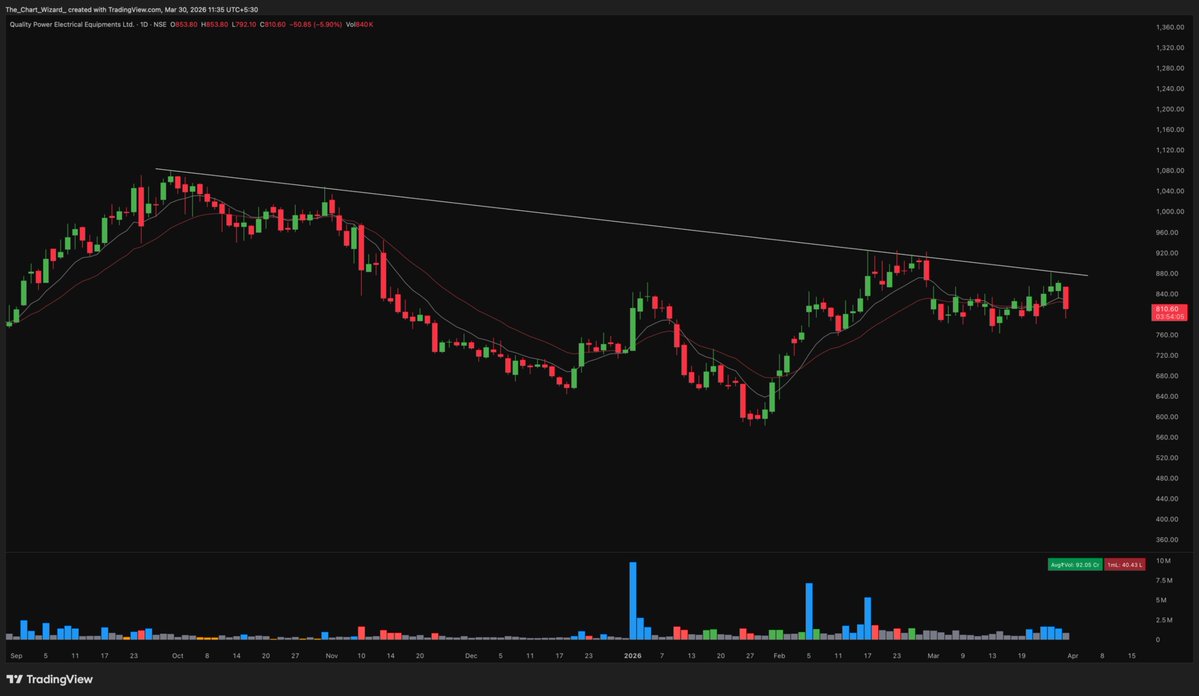Click price axis label 1,160.00
Viewport: 1199px width, 696px height.
(x=1170, y=129)
